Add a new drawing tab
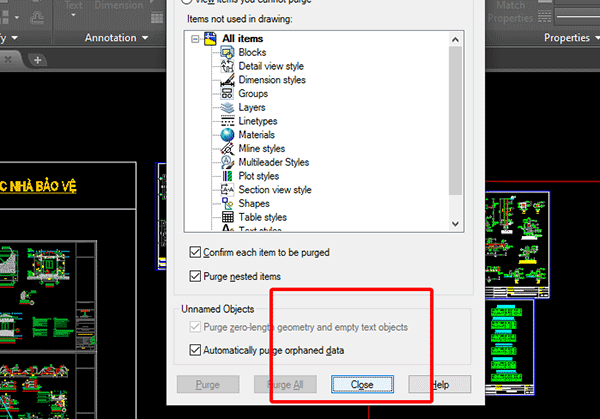Screen dimensions: 600x419 click(38, 60)
